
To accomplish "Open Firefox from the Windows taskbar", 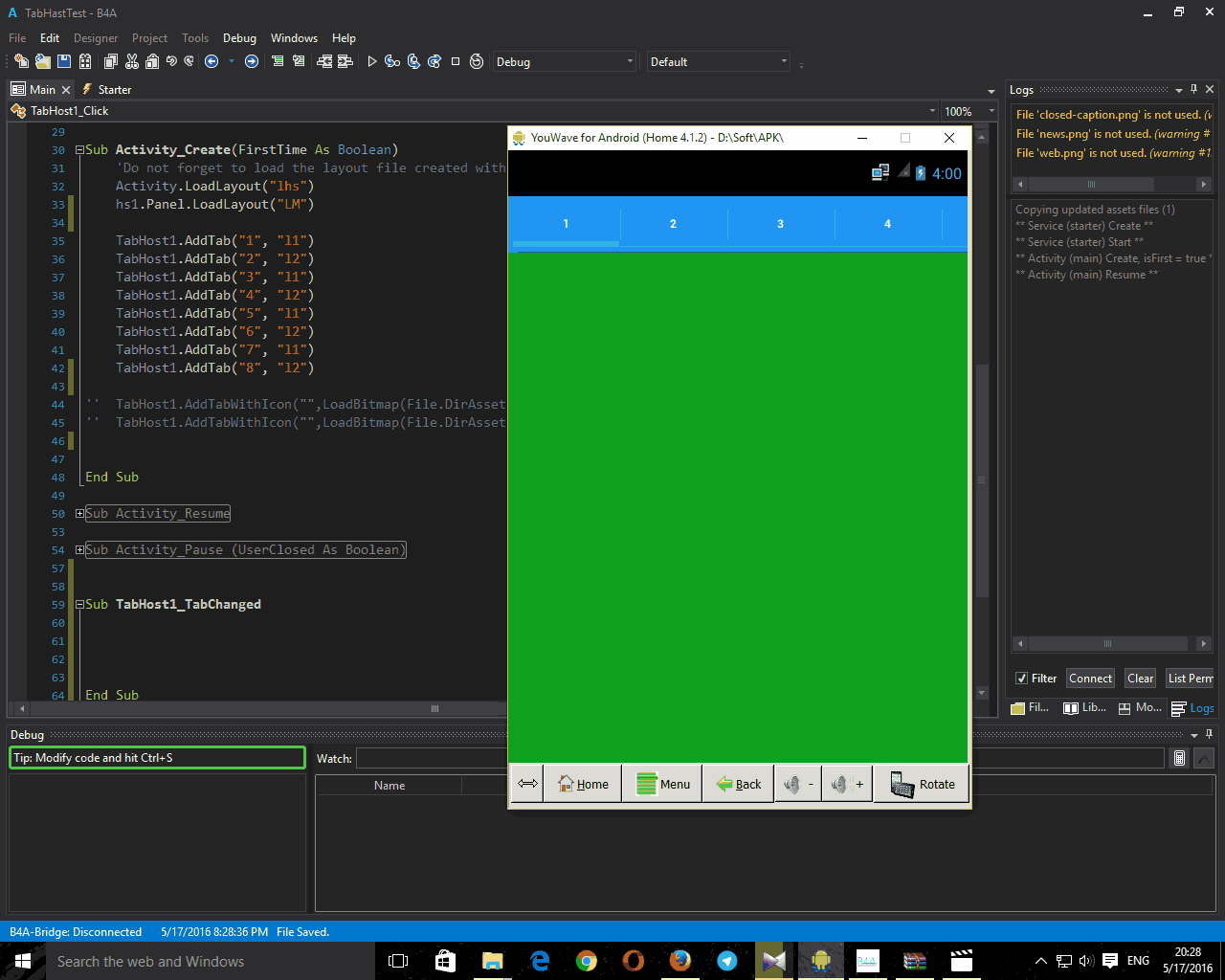I will 680,961.
